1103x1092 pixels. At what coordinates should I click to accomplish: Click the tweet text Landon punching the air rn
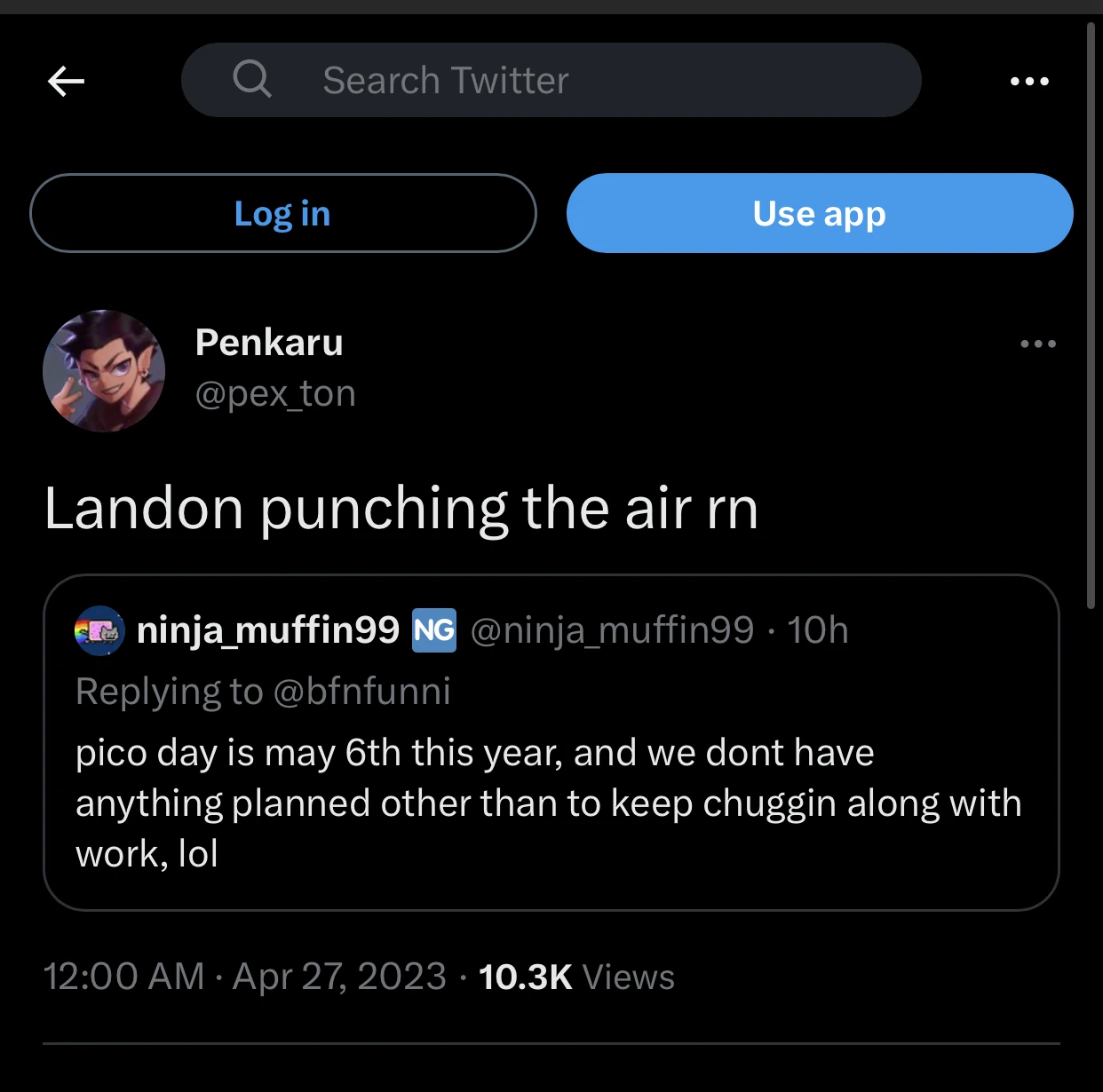point(401,508)
